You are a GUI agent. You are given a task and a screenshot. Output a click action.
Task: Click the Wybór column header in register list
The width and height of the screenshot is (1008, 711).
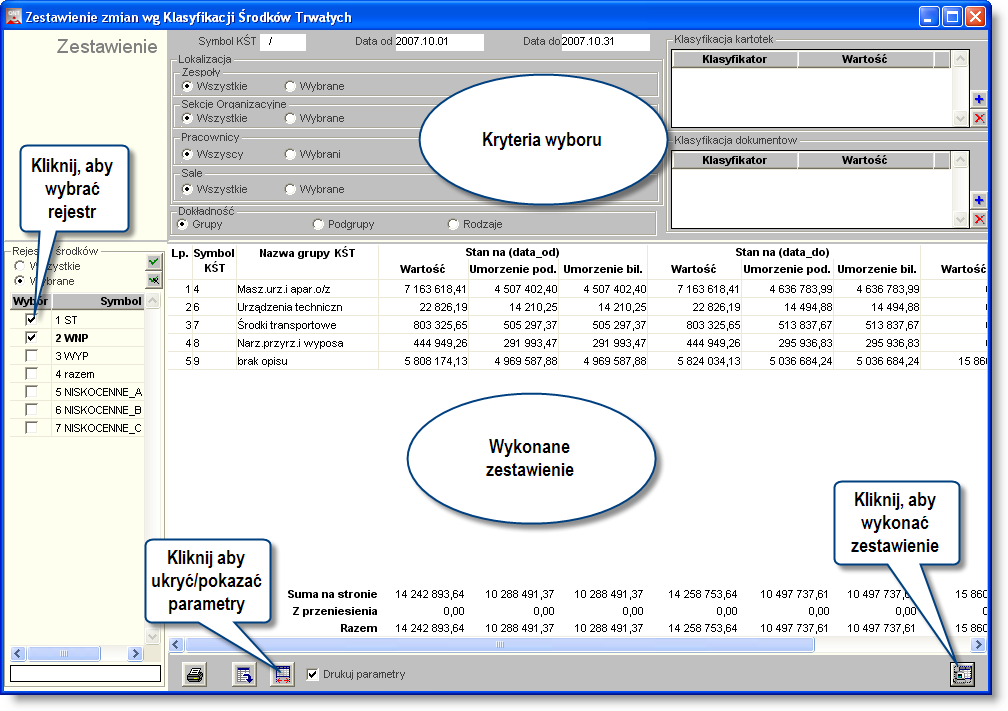tap(31, 302)
